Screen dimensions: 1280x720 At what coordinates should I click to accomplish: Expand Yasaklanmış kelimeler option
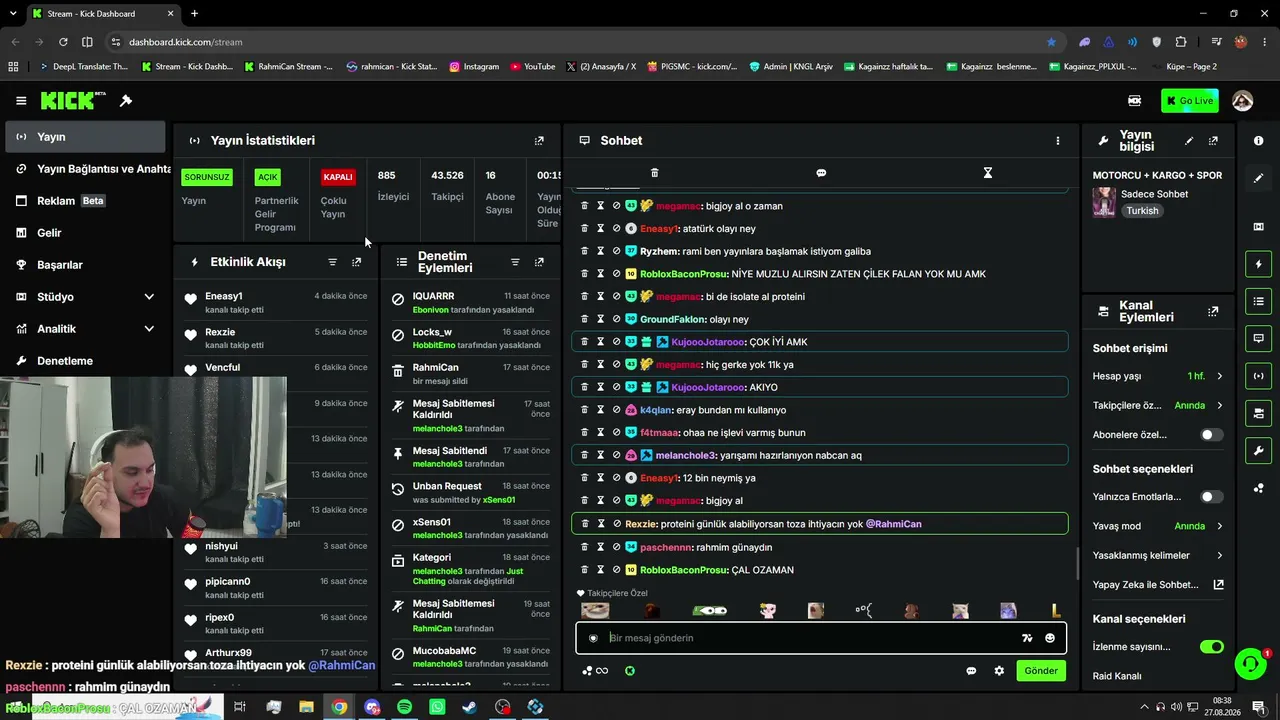click(x=1158, y=555)
